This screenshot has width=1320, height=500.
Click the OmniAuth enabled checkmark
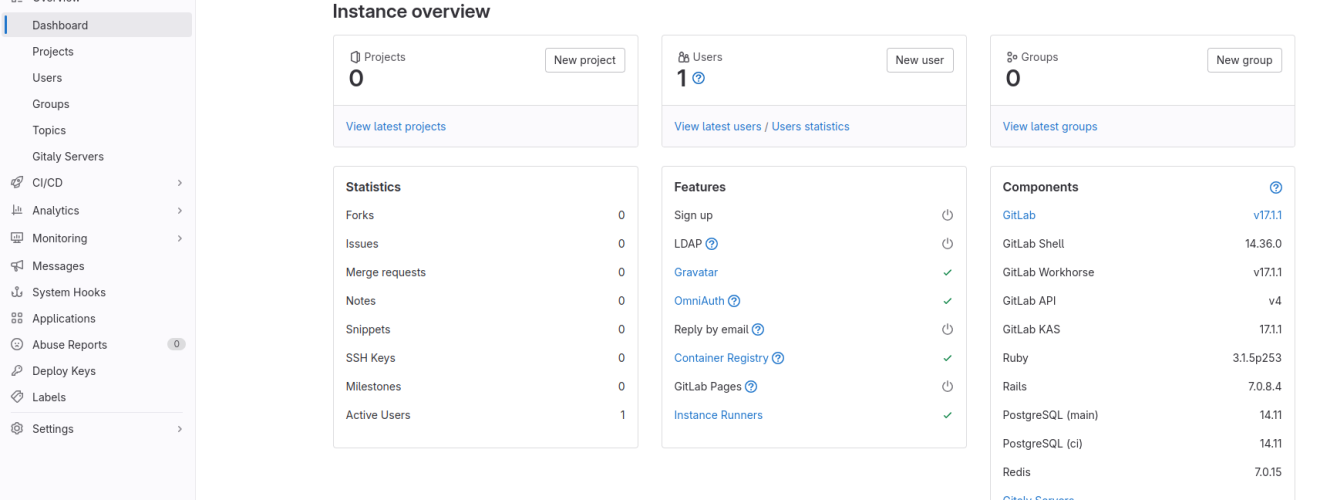pos(948,301)
